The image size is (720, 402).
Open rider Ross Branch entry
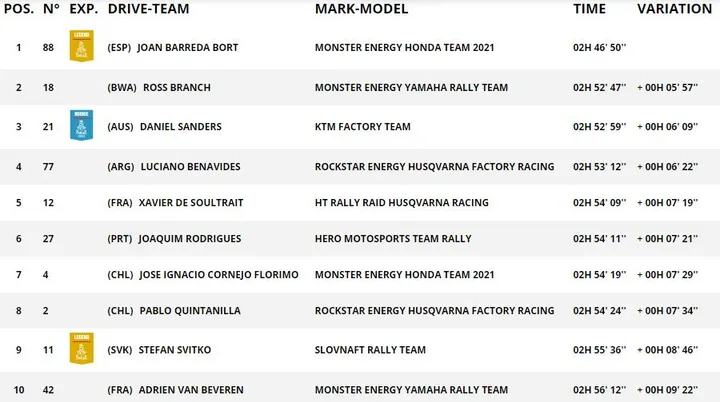click(177, 87)
